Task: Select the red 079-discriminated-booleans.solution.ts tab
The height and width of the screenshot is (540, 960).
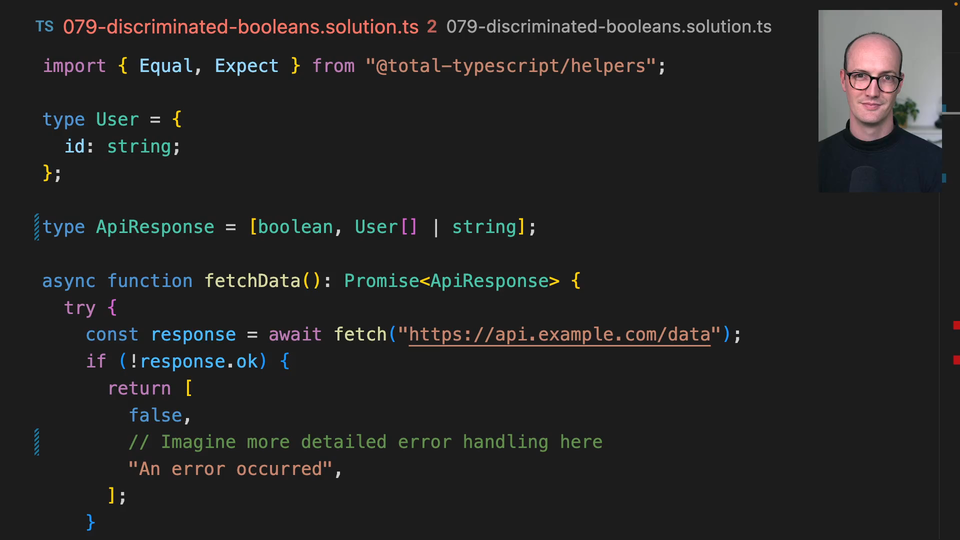Action: [x=240, y=27]
